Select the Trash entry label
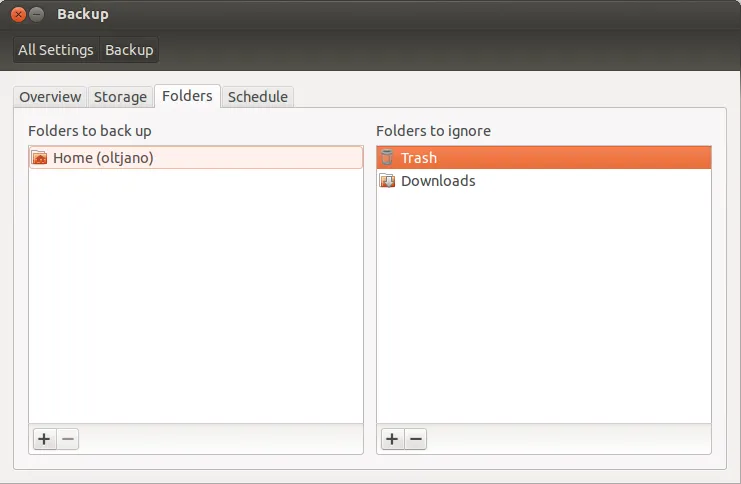 tap(419, 158)
